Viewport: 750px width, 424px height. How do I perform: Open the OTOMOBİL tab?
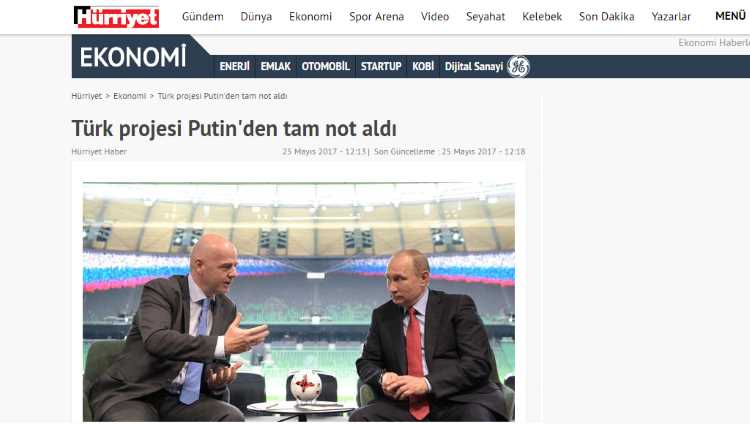click(326, 67)
